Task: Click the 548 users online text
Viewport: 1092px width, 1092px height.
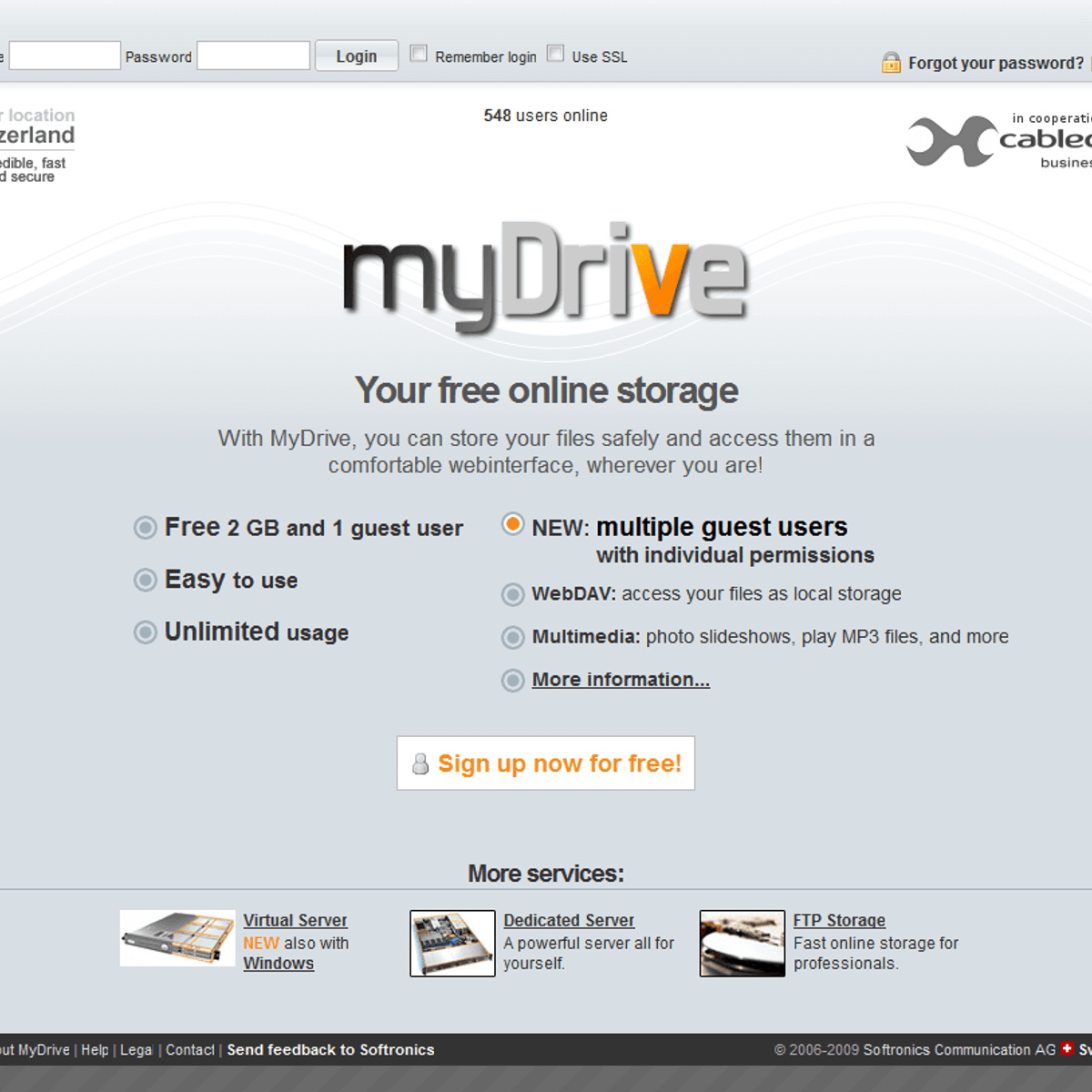Action: [545, 116]
